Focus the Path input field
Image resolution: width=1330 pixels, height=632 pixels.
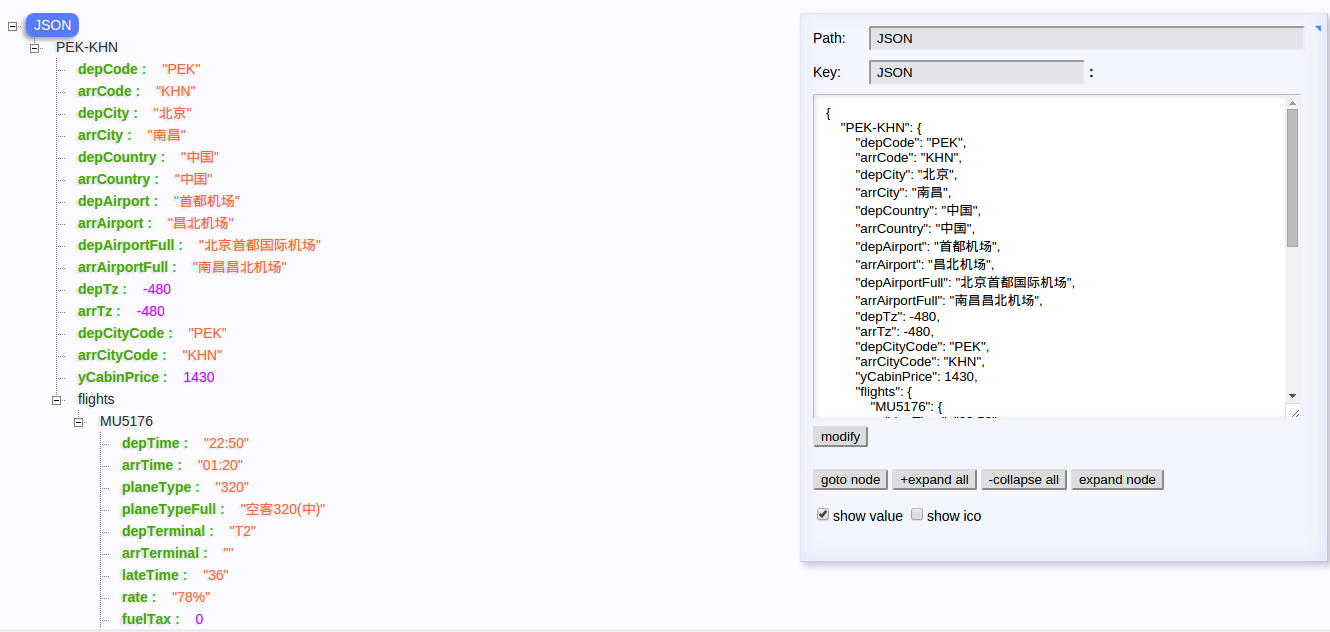coord(1086,38)
